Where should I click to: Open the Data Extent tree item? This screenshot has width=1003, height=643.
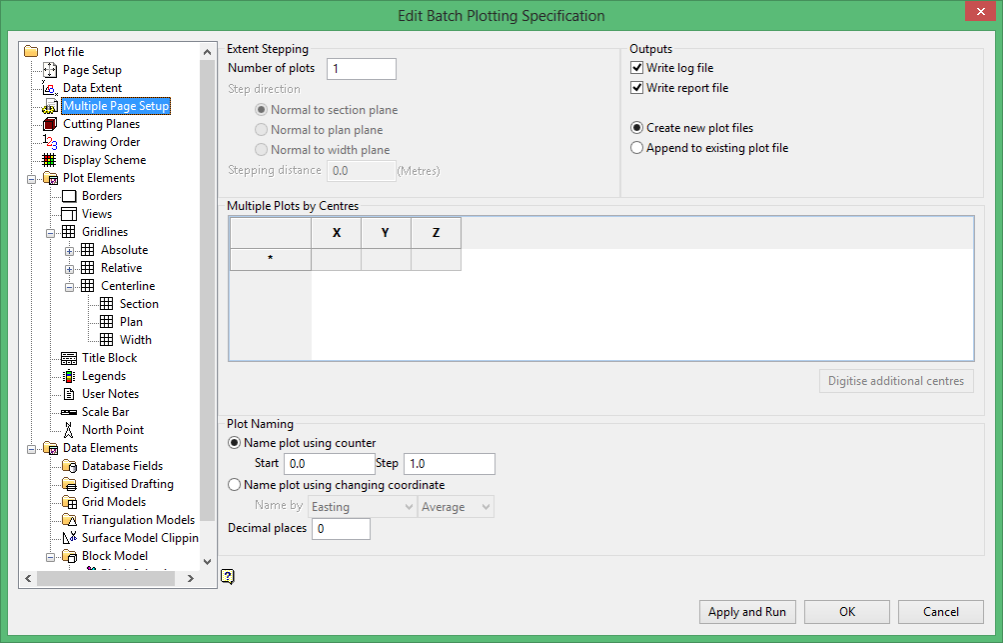(91, 88)
